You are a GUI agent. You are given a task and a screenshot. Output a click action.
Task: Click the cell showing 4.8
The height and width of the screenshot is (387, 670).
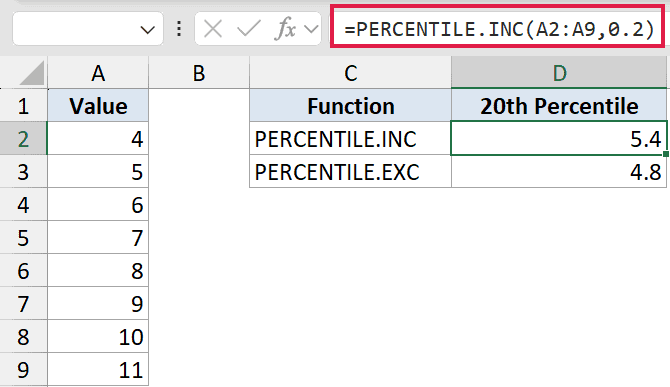(559, 171)
